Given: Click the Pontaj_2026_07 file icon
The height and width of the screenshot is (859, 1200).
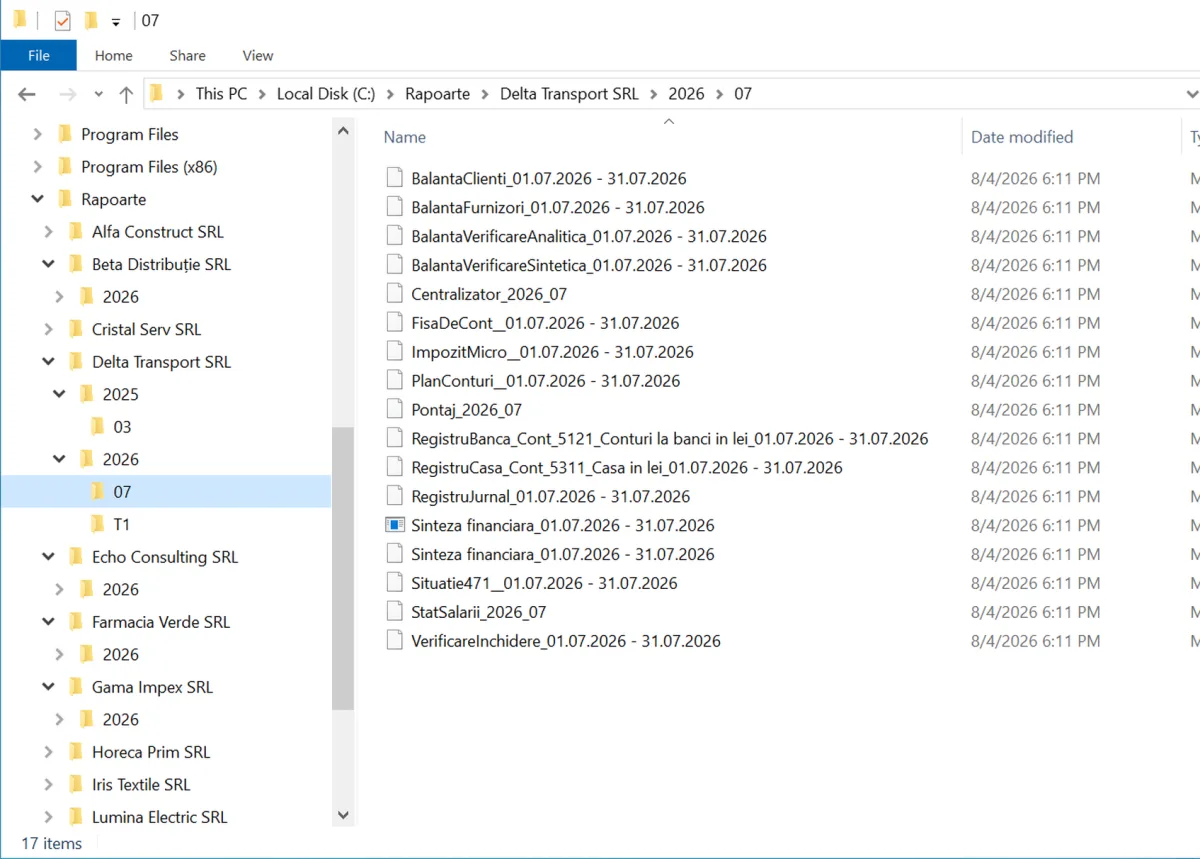Looking at the screenshot, I should (x=394, y=410).
